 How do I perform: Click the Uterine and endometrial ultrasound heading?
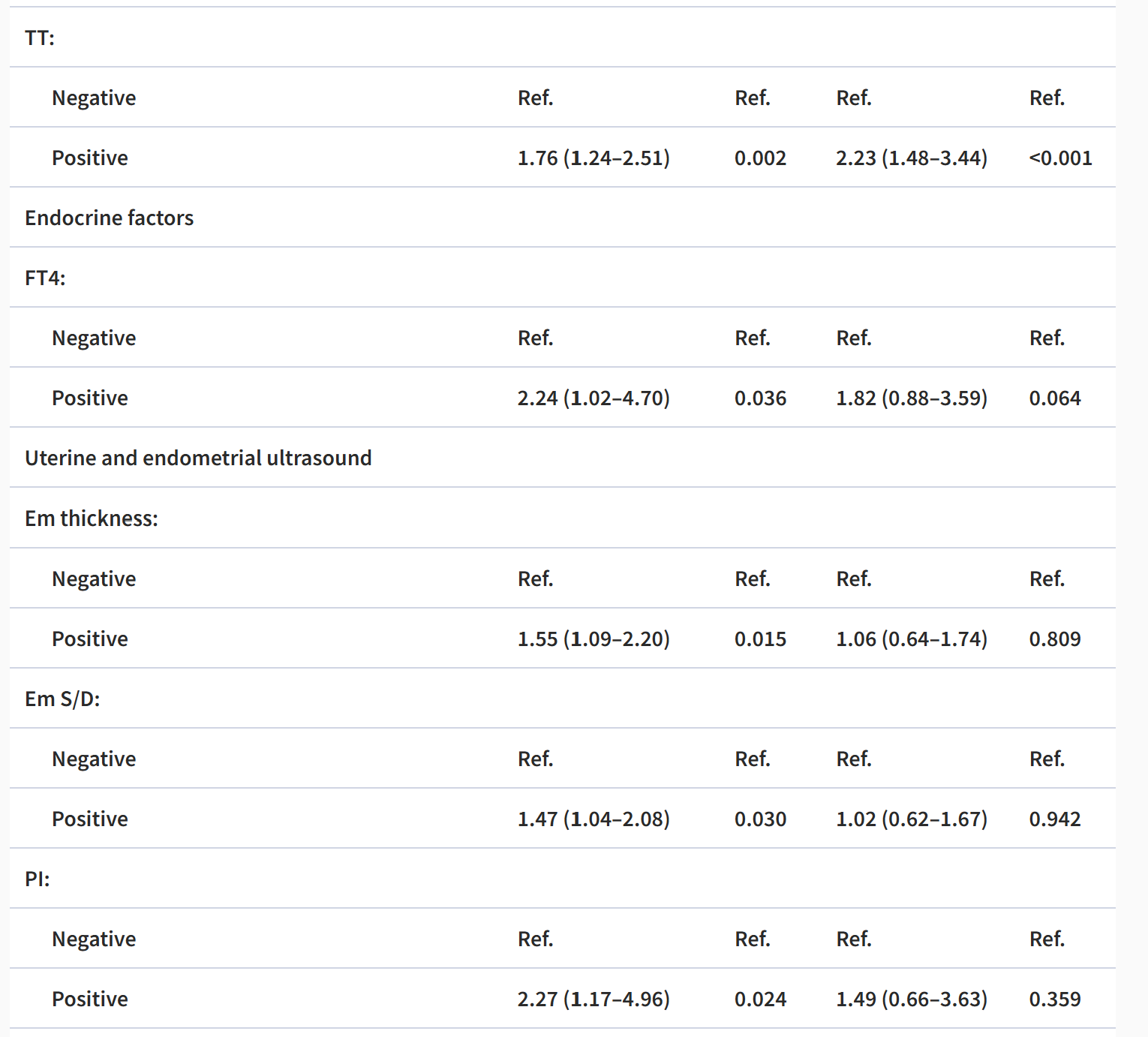point(198,458)
